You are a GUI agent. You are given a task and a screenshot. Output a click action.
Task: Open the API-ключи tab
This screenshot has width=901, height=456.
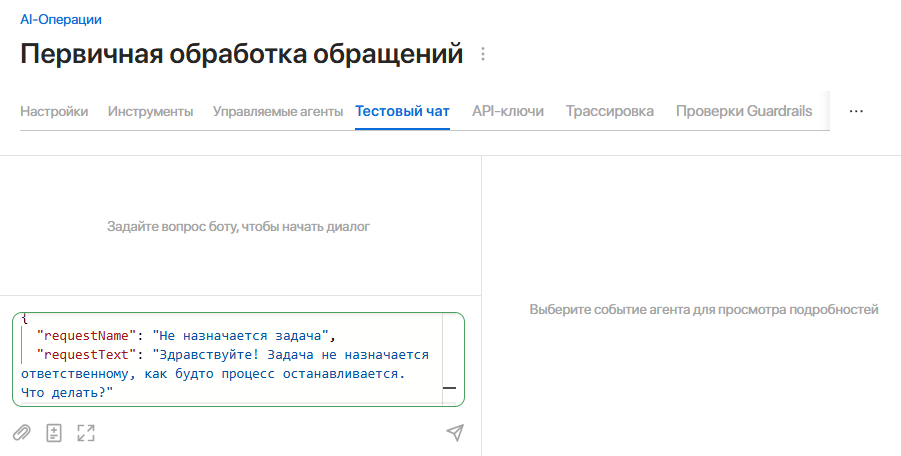point(508,111)
